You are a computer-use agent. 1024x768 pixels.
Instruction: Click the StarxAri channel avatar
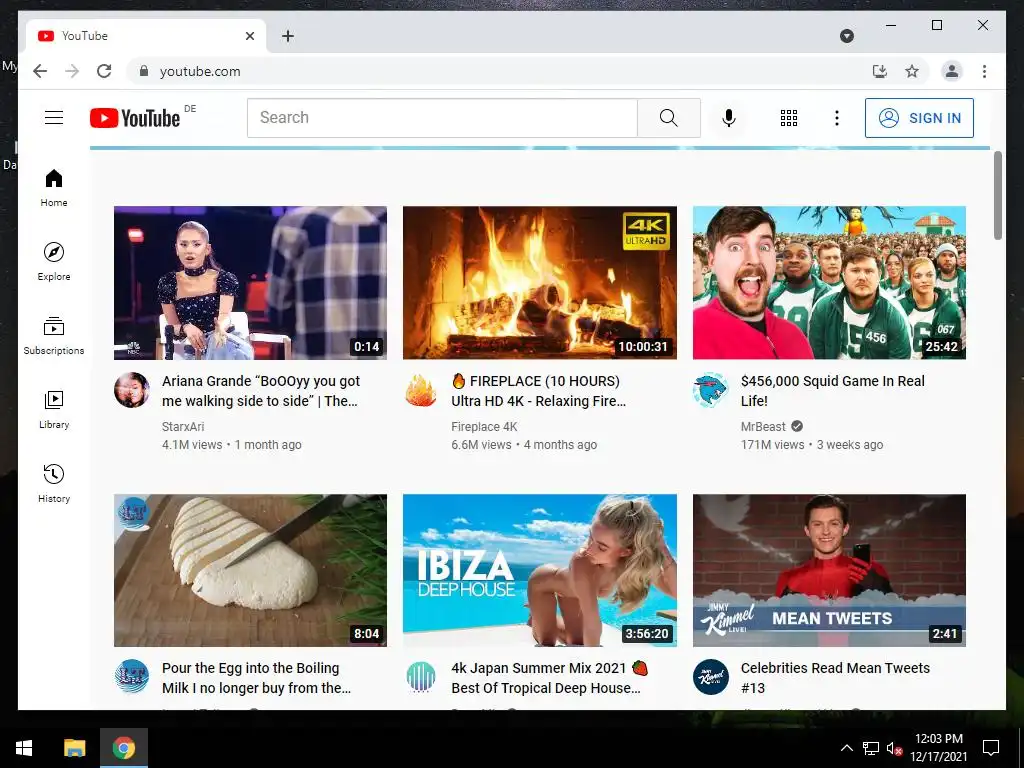132,390
